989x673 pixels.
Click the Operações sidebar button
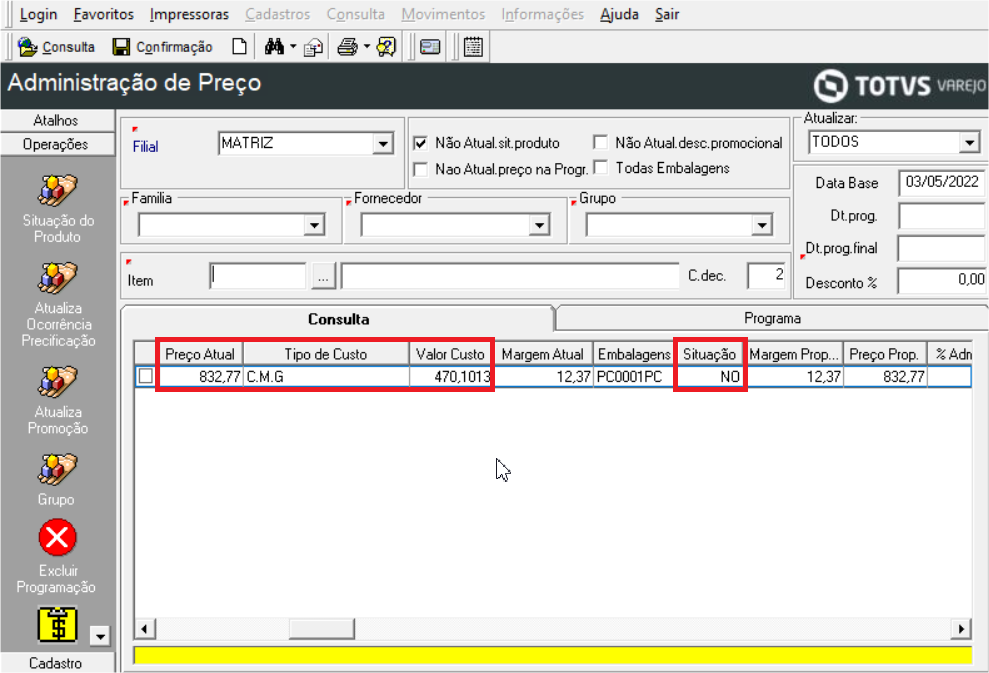click(57, 144)
